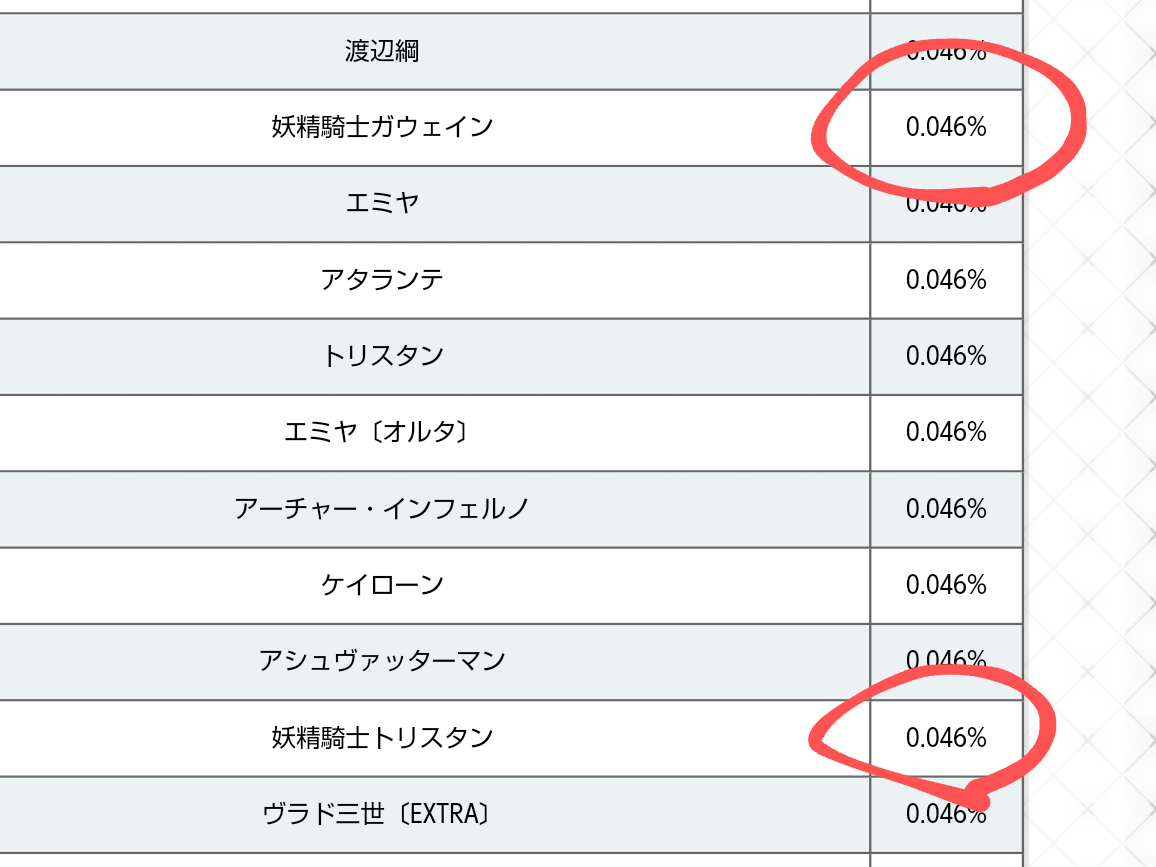Image resolution: width=1156 pixels, height=867 pixels.
Task: Select the アタランテ table entry
Action: click(x=382, y=279)
